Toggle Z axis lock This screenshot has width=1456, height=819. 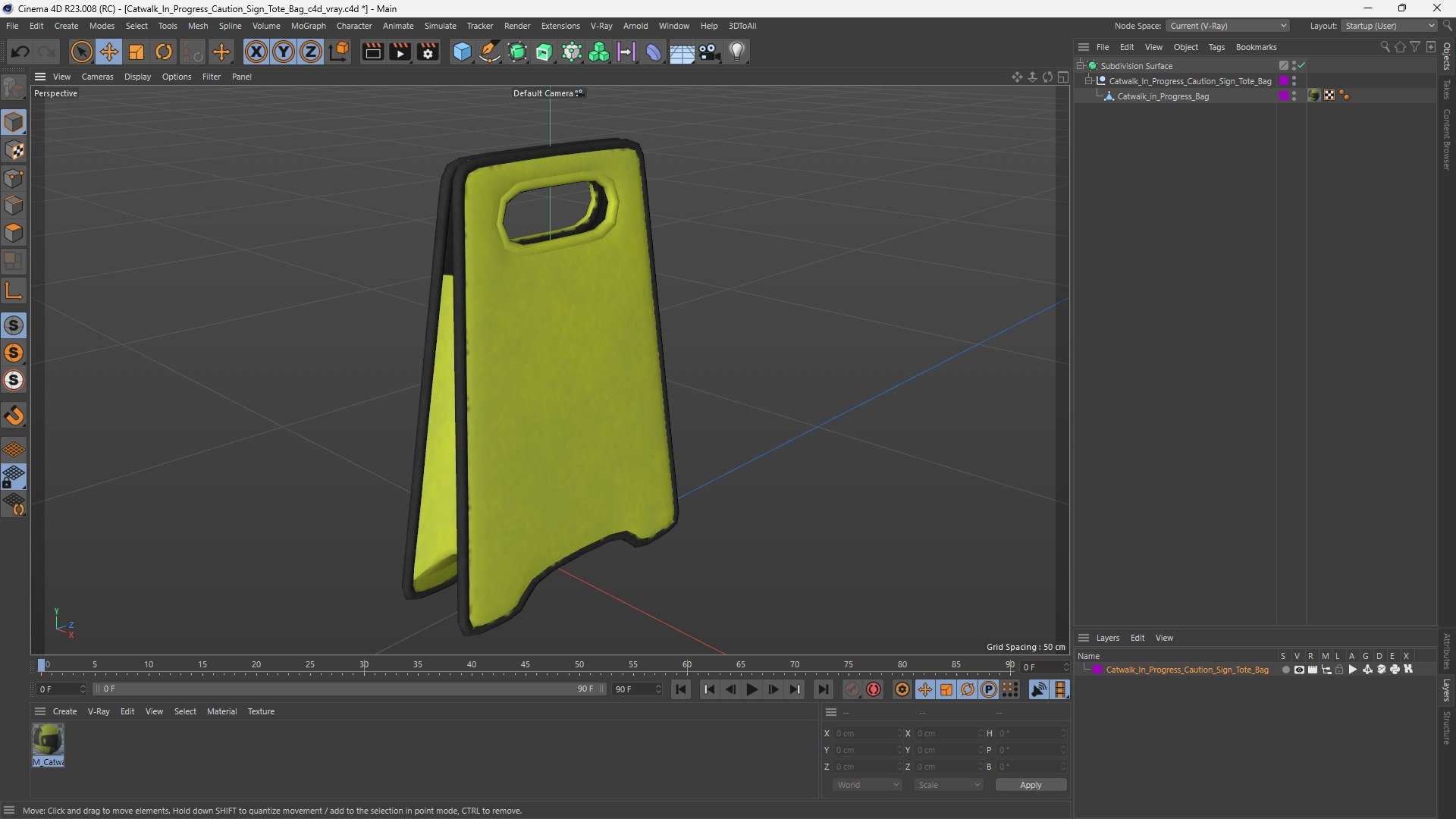pos(311,52)
